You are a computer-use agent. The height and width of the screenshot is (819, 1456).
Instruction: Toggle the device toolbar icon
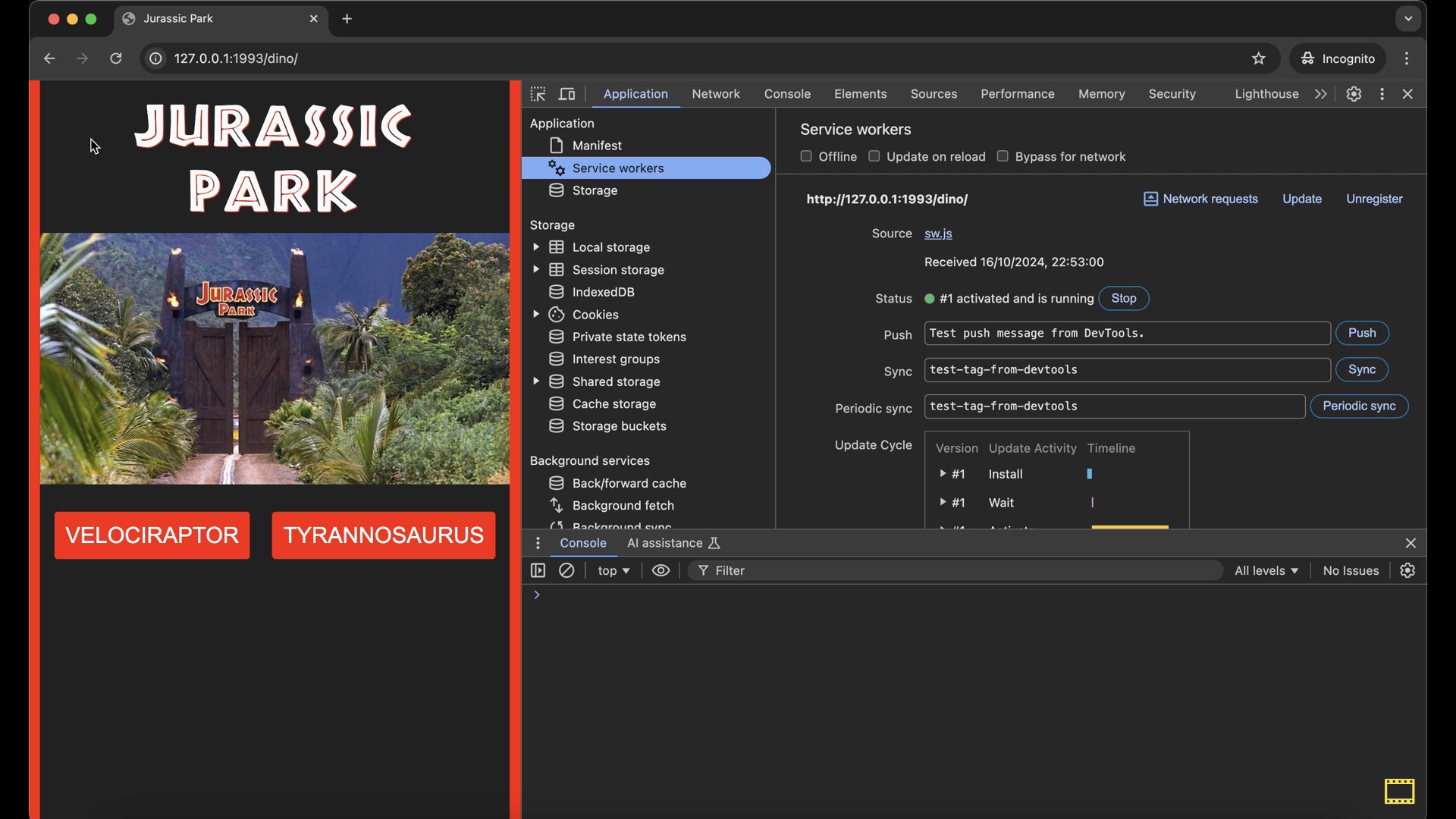pos(566,94)
